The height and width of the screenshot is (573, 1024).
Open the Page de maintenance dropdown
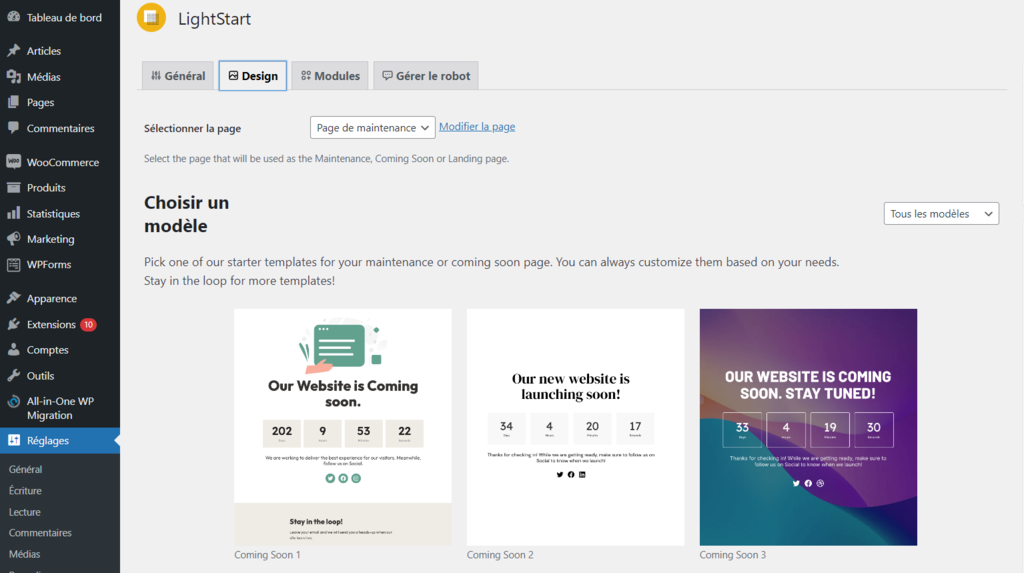[372, 127]
